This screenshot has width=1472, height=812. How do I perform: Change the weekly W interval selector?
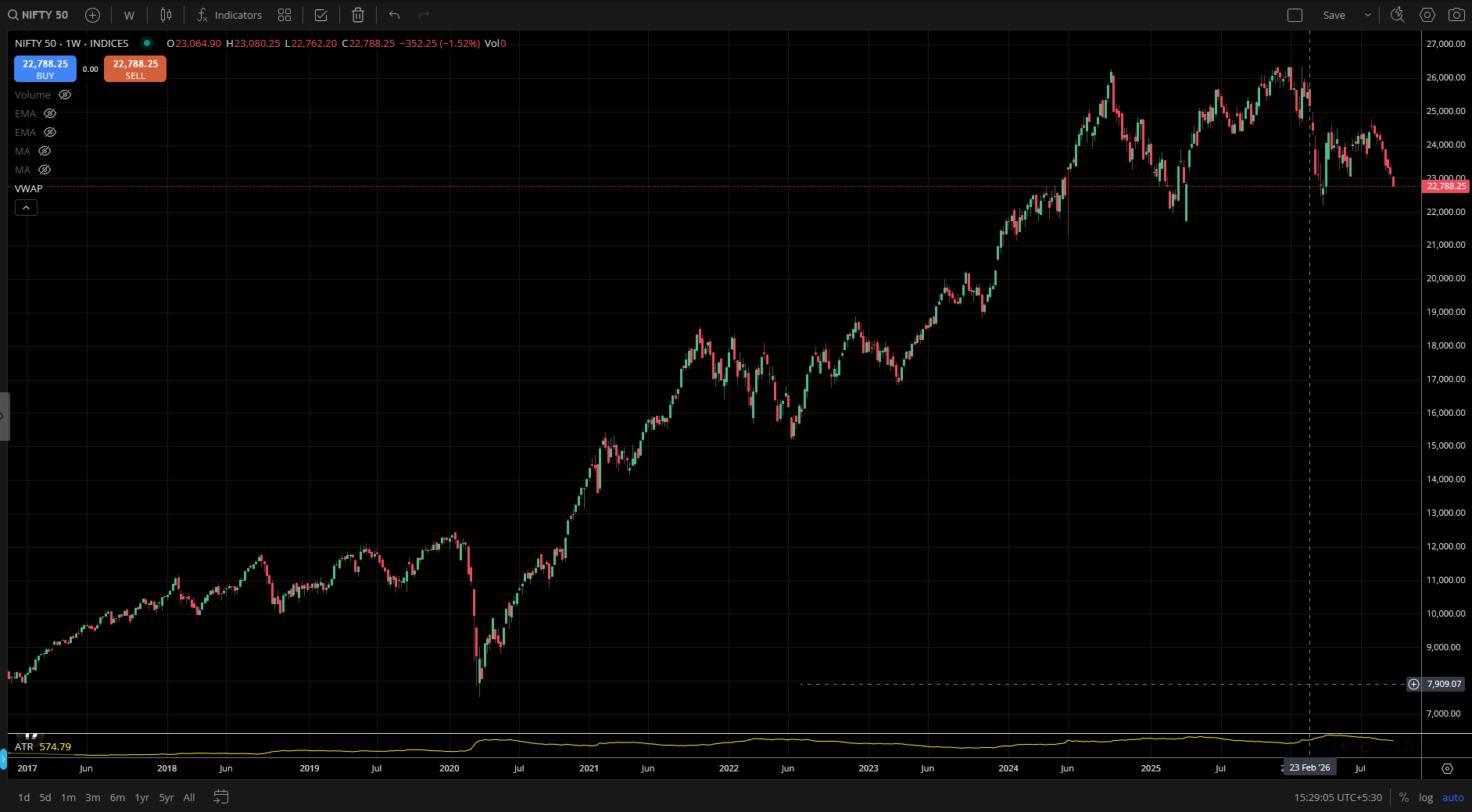coord(129,15)
